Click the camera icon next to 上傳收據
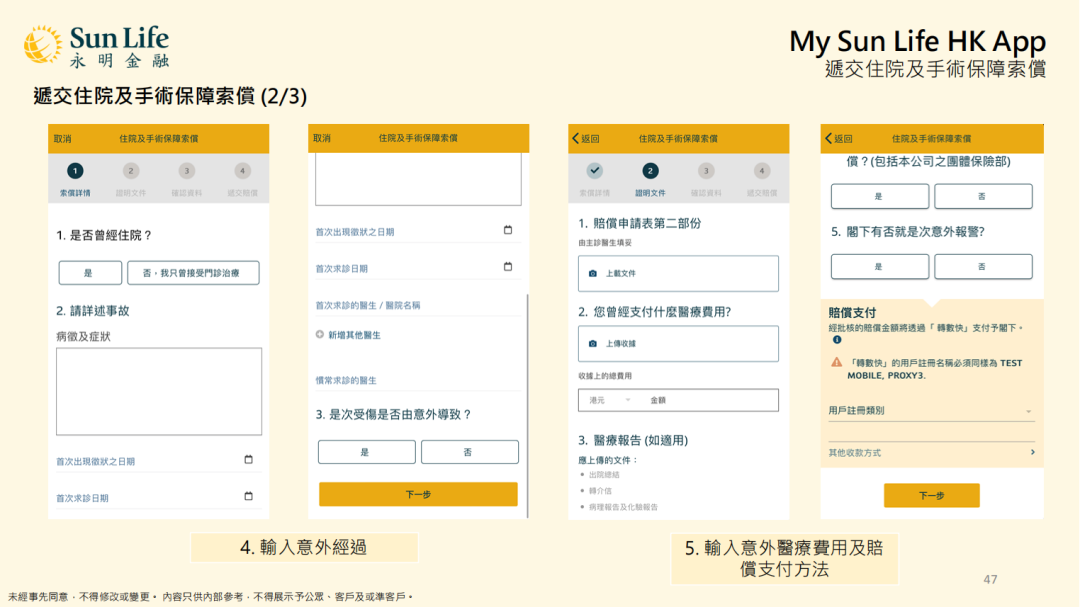This screenshot has height=607, width=1080. [x=592, y=344]
